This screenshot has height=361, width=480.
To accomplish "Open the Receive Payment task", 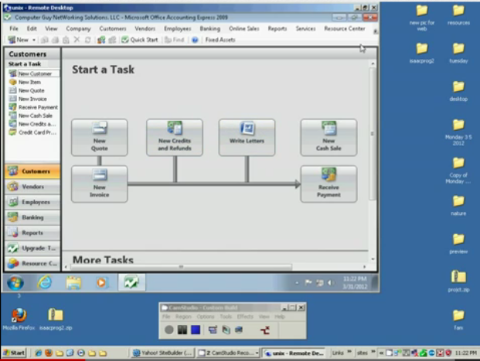I will pyautogui.click(x=329, y=184).
